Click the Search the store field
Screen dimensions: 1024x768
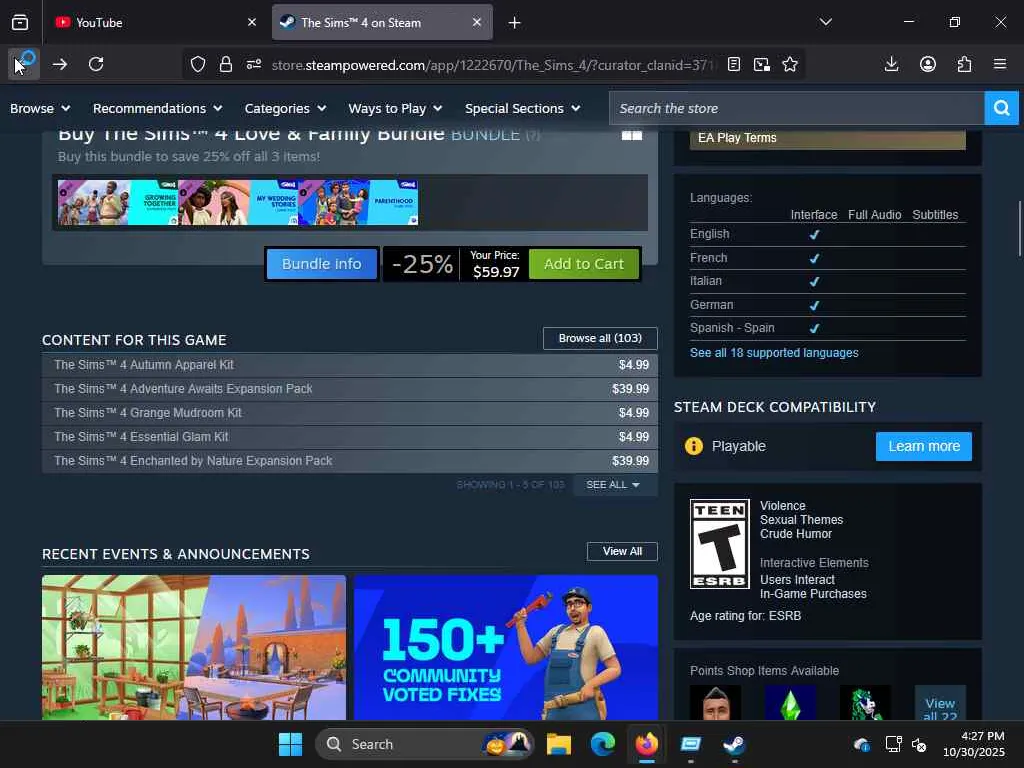[x=797, y=108]
